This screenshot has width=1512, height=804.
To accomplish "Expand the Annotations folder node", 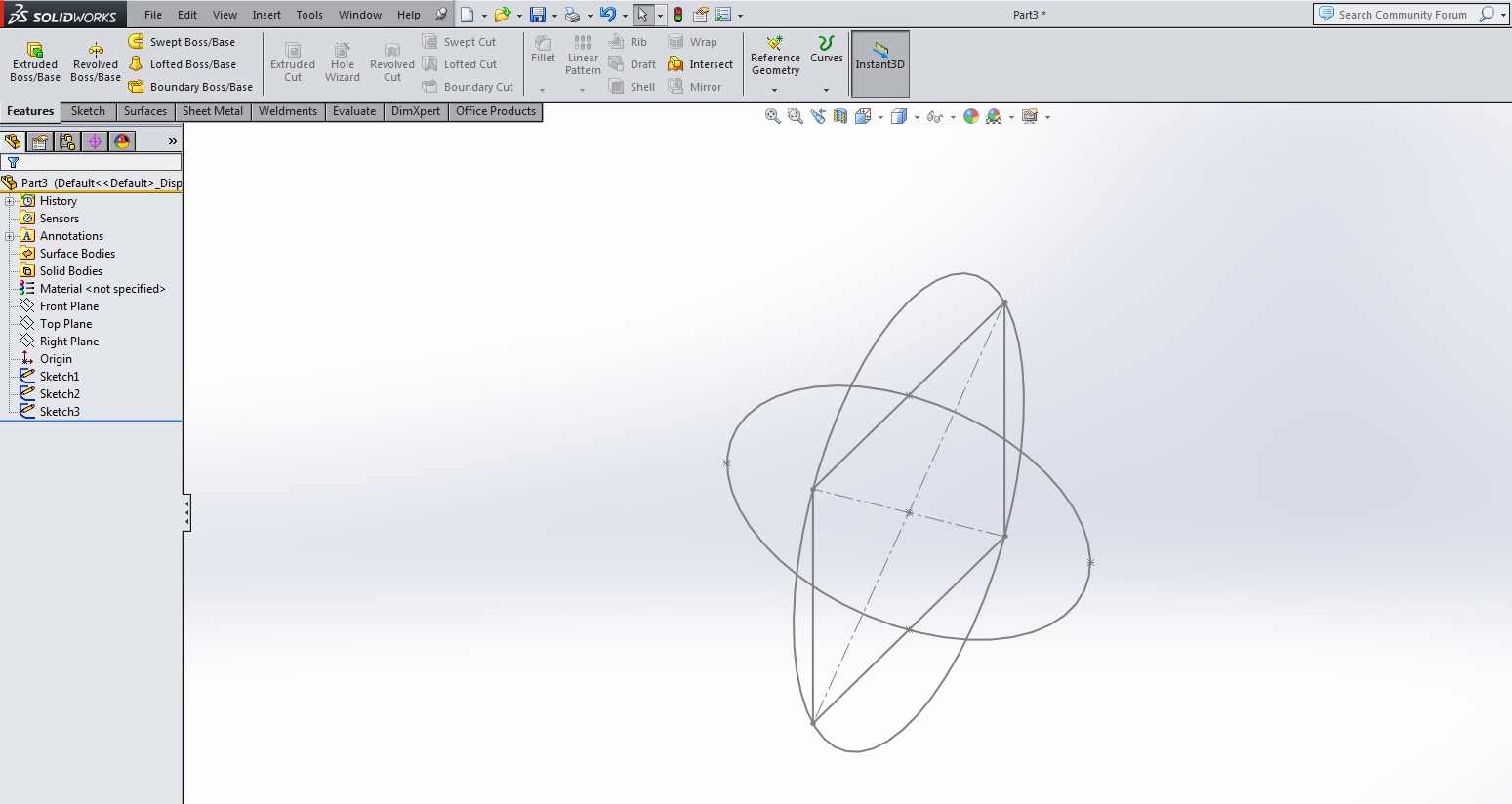I will [x=10, y=236].
